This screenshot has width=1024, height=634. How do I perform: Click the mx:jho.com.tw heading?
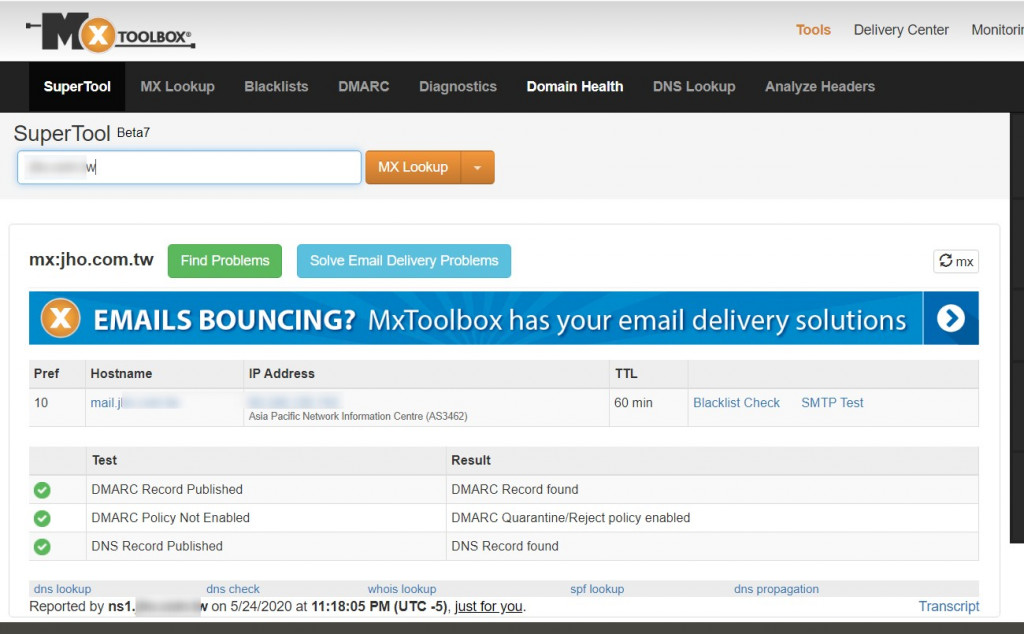[91, 260]
